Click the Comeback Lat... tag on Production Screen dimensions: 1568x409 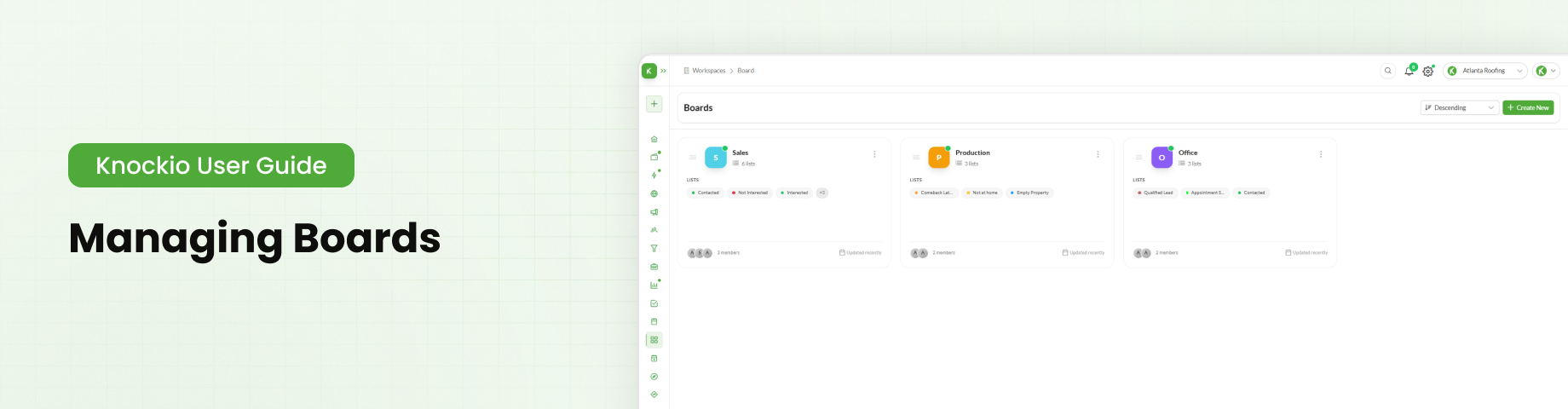pos(934,193)
